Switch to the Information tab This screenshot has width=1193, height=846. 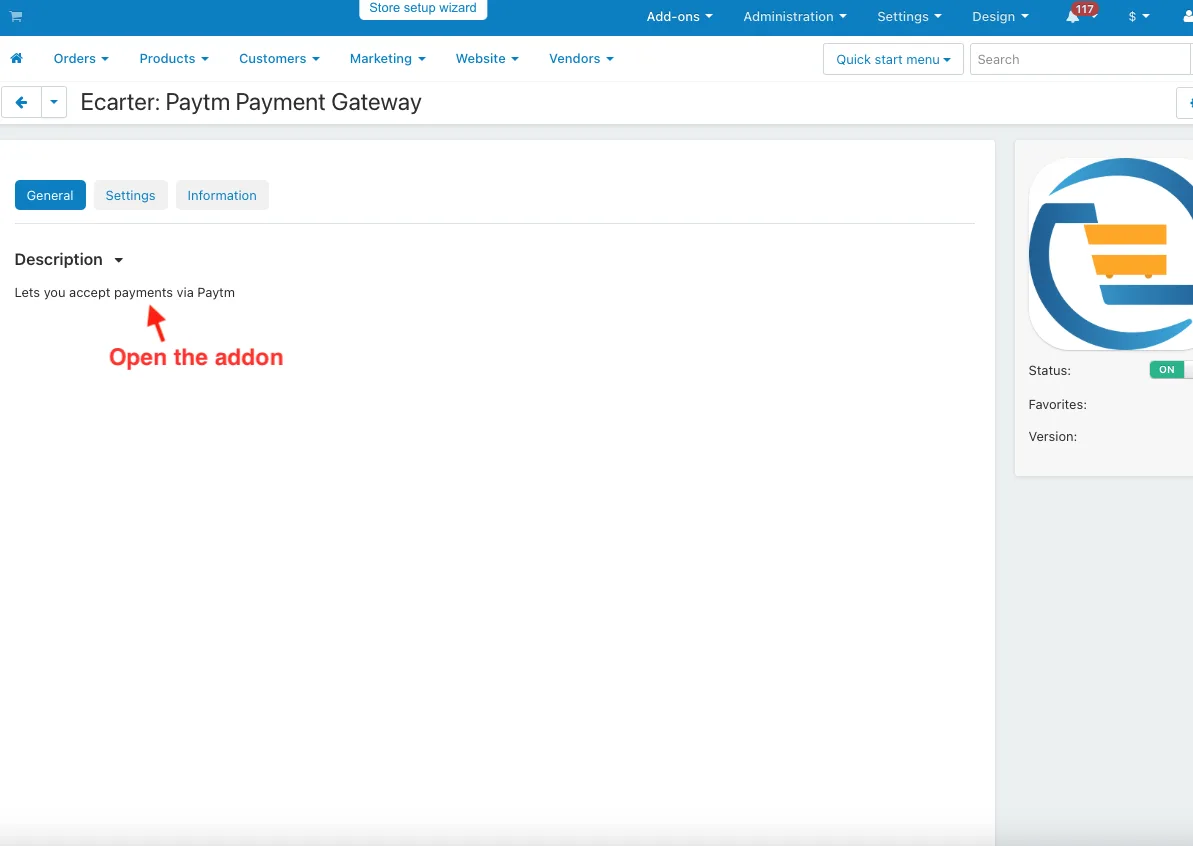[222, 196]
